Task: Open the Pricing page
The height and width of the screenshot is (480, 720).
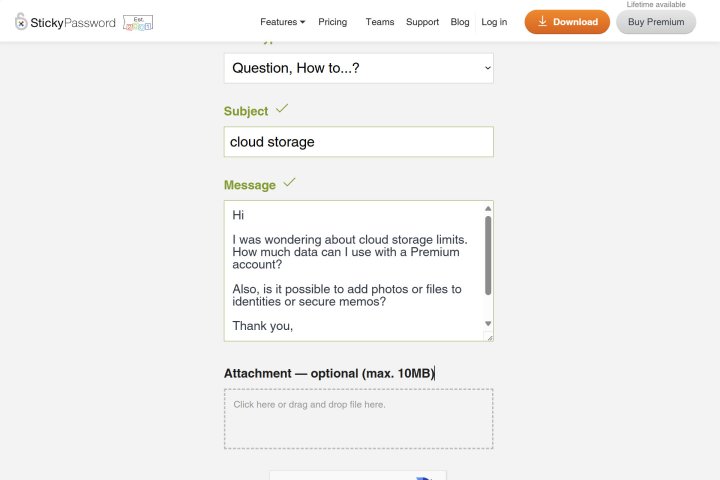Action: [x=333, y=22]
